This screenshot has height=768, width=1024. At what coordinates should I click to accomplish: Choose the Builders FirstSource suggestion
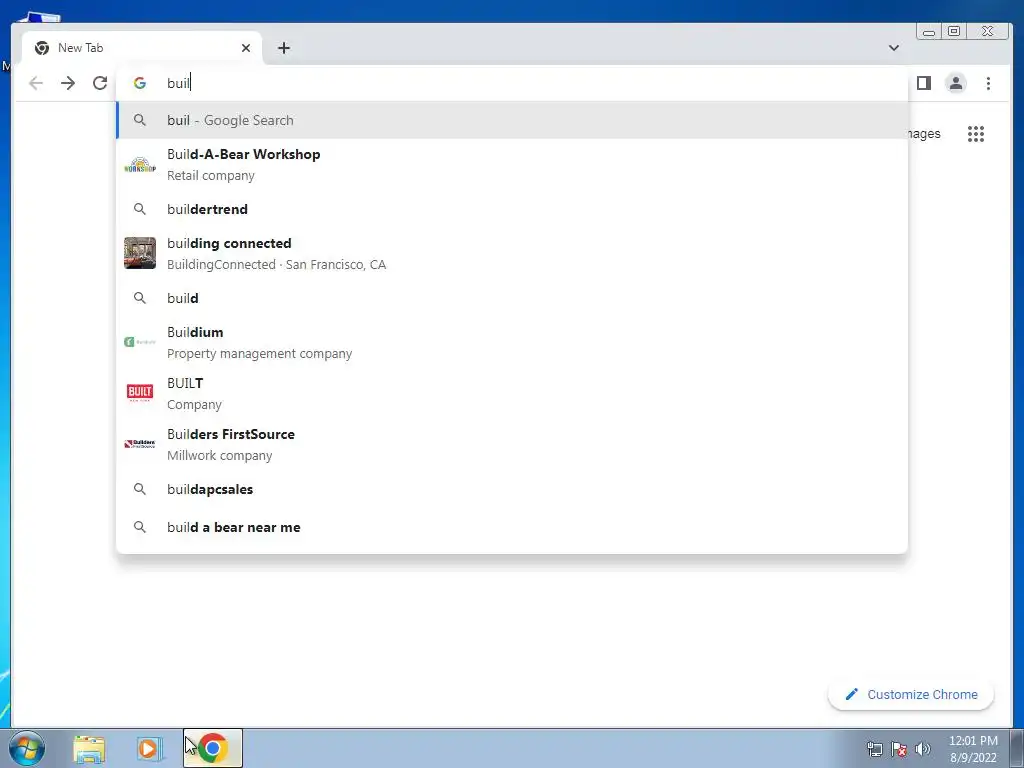511,444
